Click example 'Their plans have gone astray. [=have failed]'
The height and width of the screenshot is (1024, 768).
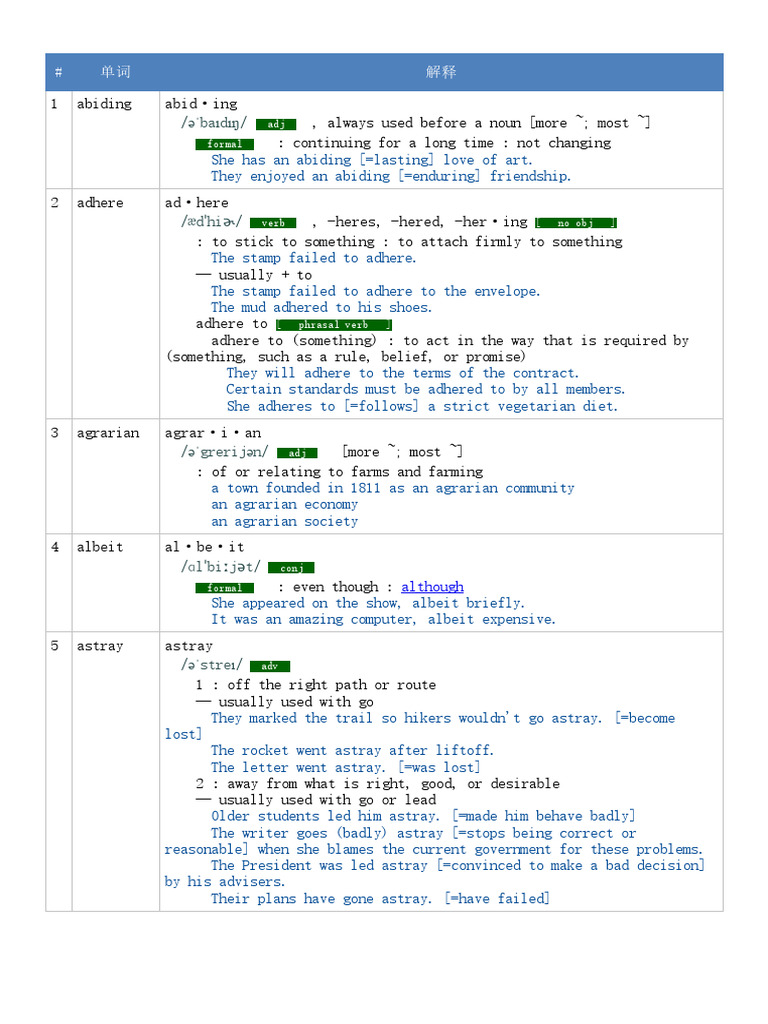point(380,899)
